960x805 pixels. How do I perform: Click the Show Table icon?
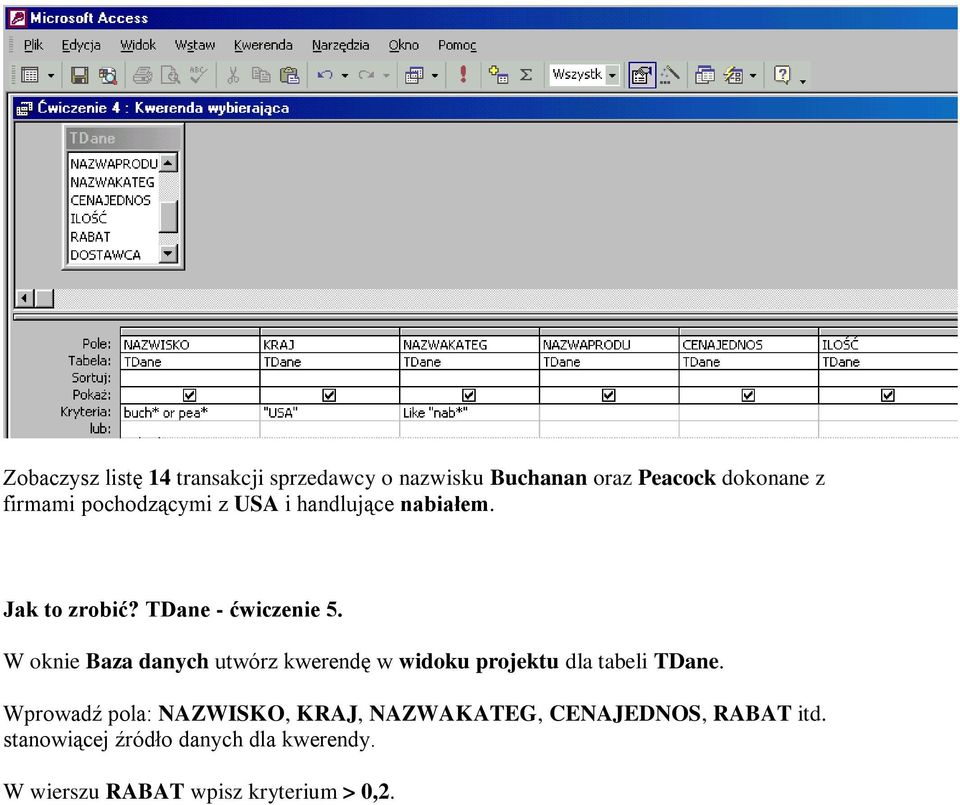[x=498, y=75]
